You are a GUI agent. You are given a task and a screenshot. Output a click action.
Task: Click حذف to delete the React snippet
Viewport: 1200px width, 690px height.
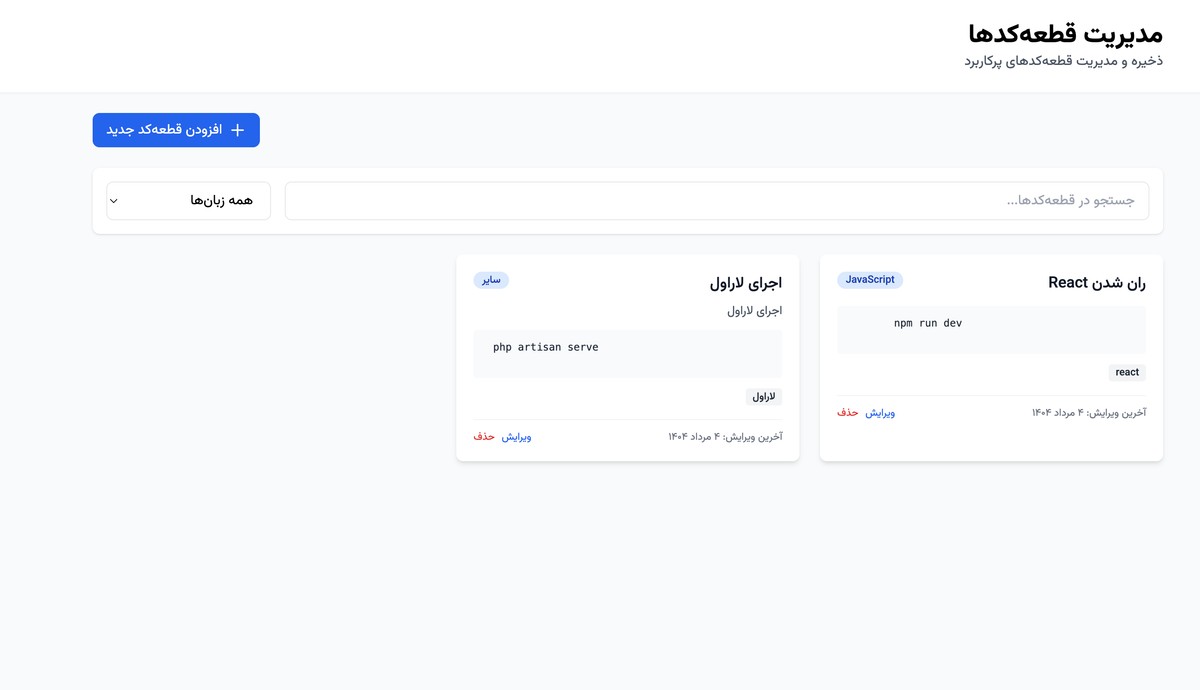pyautogui.click(x=847, y=412)
